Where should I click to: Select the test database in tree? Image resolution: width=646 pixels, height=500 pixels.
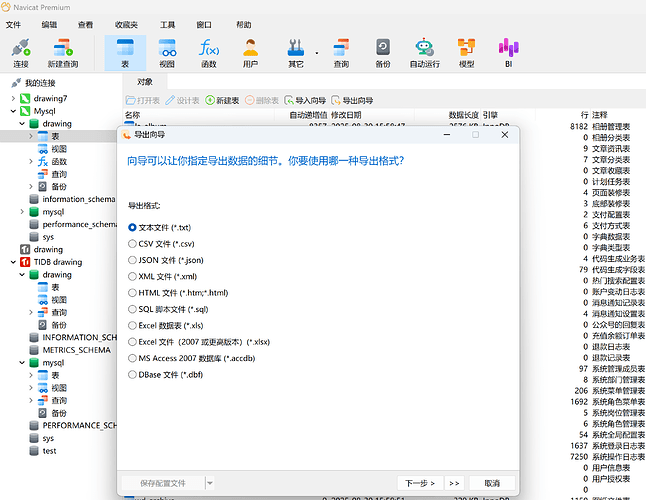(x=49, y=451)
